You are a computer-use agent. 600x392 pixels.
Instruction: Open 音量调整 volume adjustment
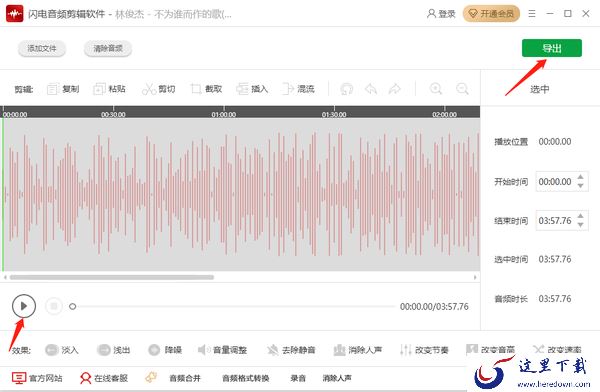point(222,350)
